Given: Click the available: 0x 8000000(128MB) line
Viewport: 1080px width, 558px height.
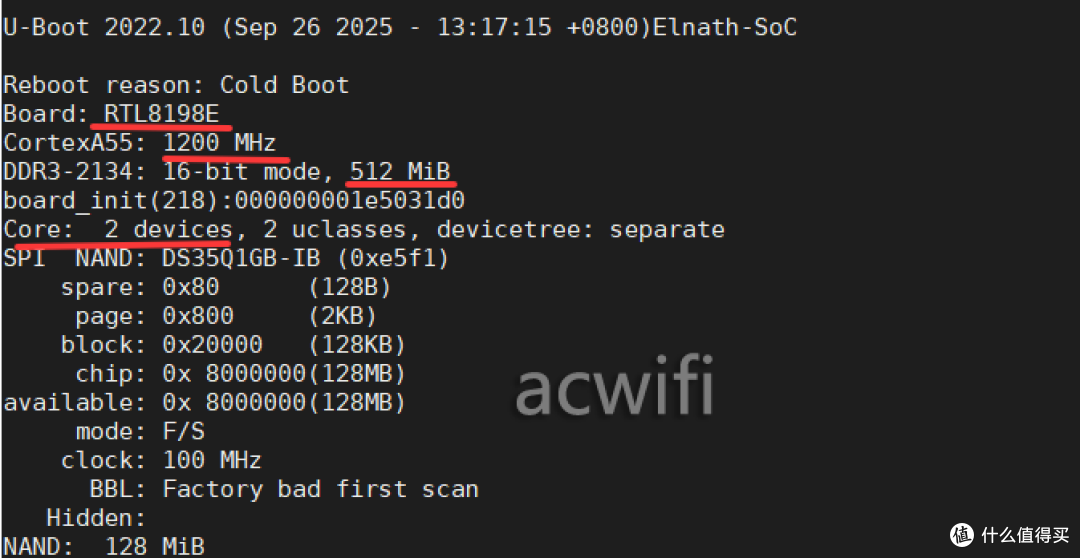Looking at the screenshot, I should click(205, 402).
